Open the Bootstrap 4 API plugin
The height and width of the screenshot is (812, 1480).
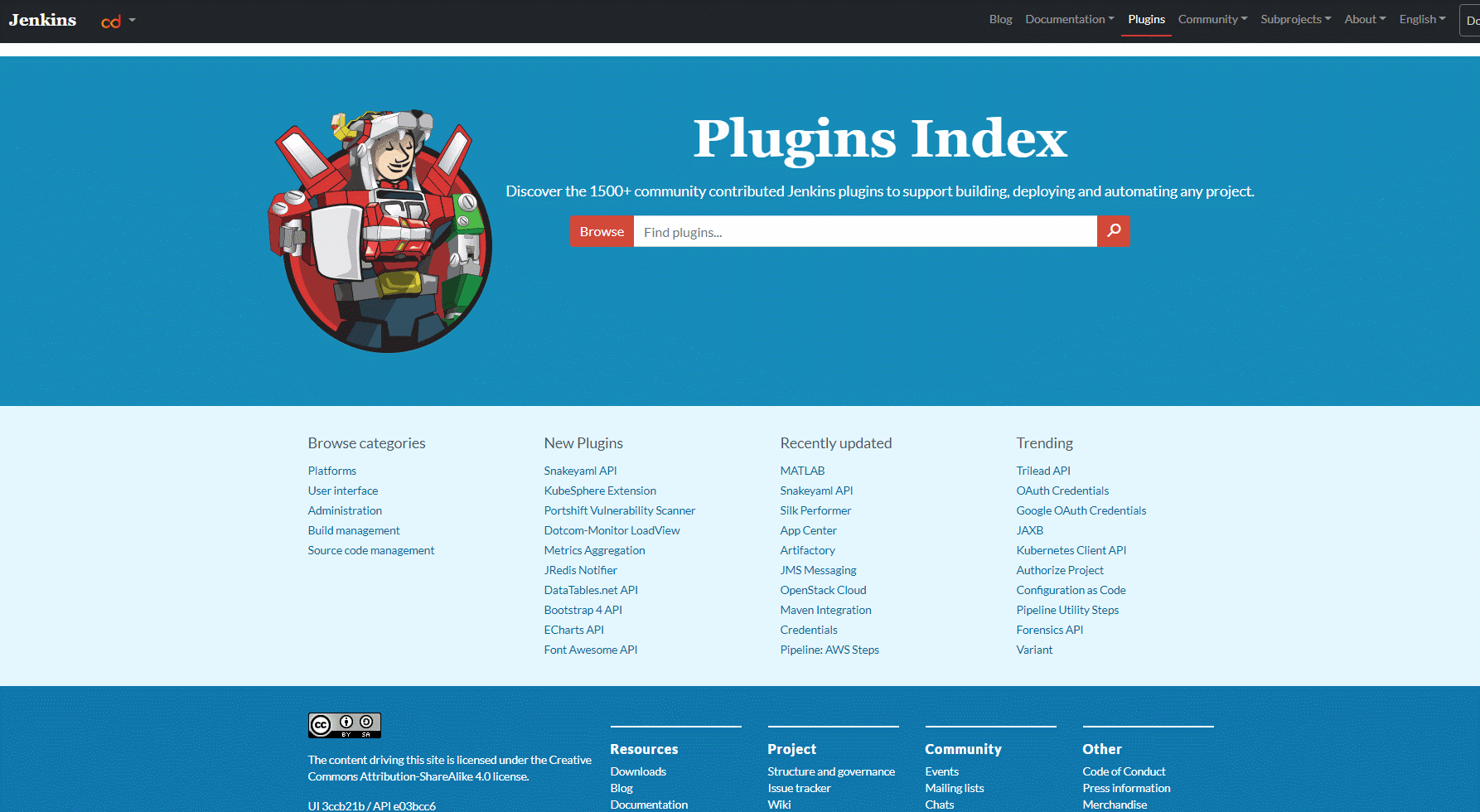(x=583, y=610)
